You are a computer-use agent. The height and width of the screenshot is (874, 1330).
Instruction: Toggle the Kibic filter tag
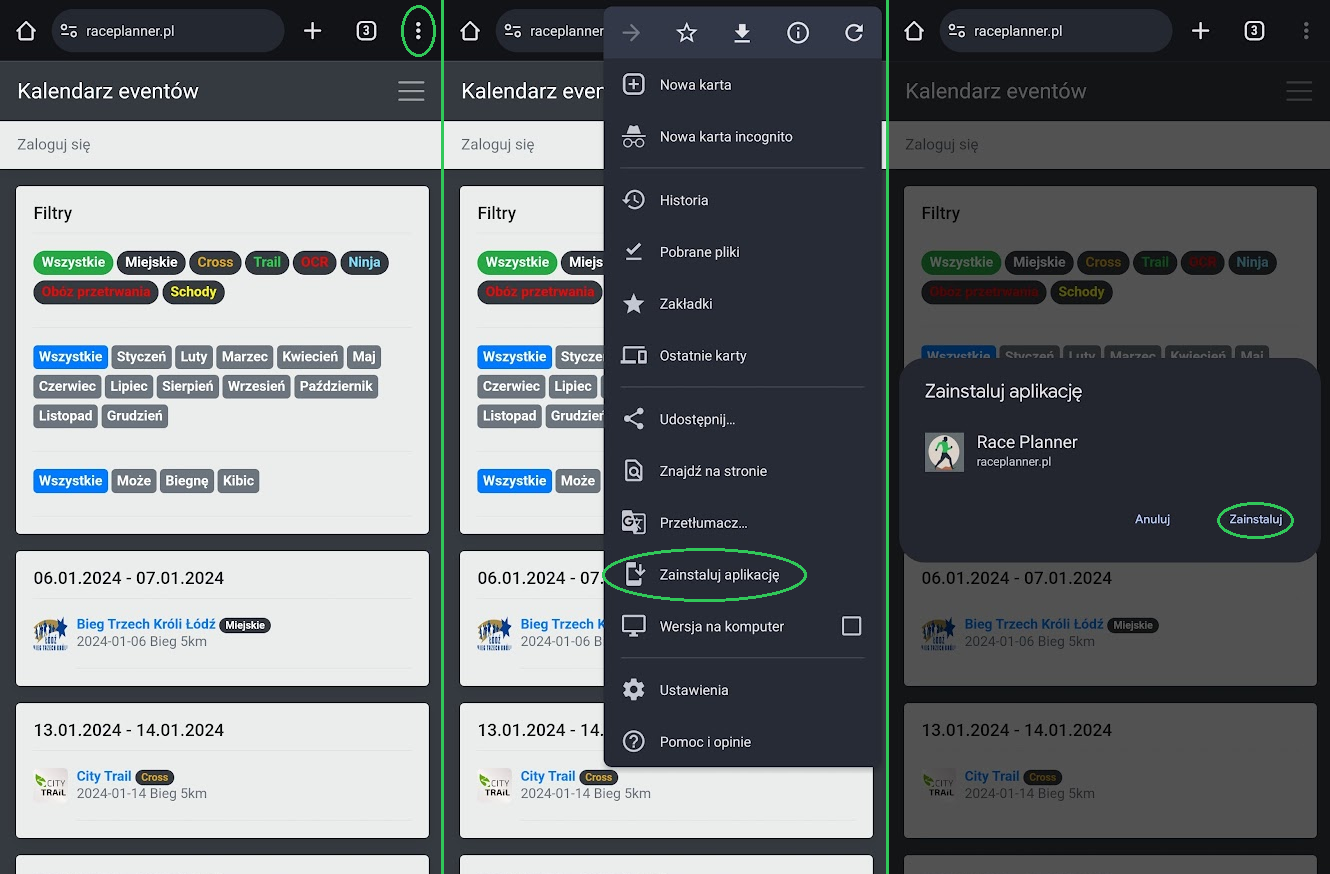coord(239,481)
